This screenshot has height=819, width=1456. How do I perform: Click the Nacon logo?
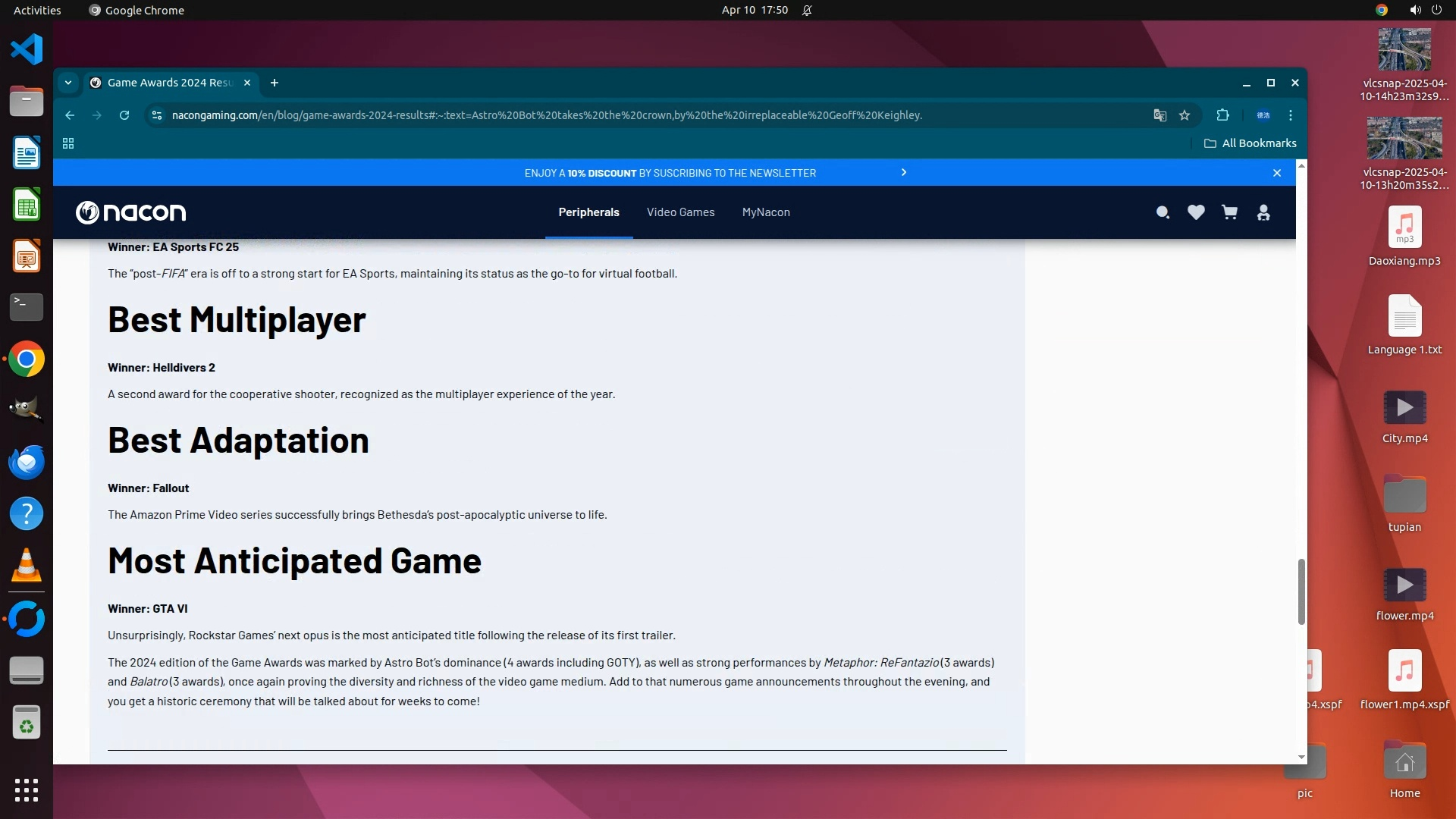click(130, 213)
